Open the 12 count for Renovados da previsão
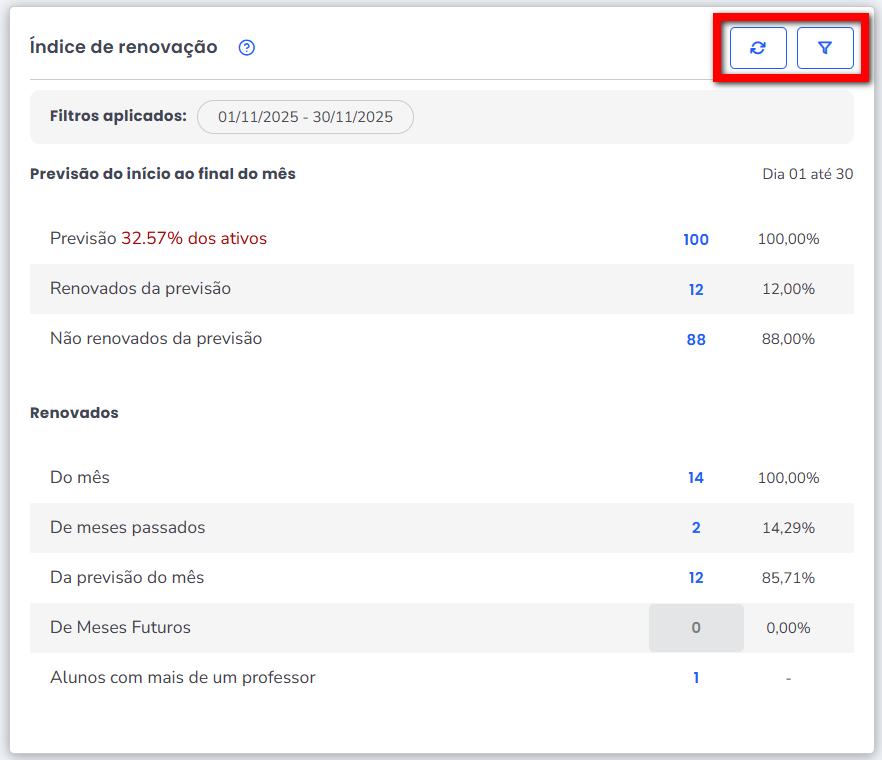This screenshot has width=882, height=760. pos(696,290)
